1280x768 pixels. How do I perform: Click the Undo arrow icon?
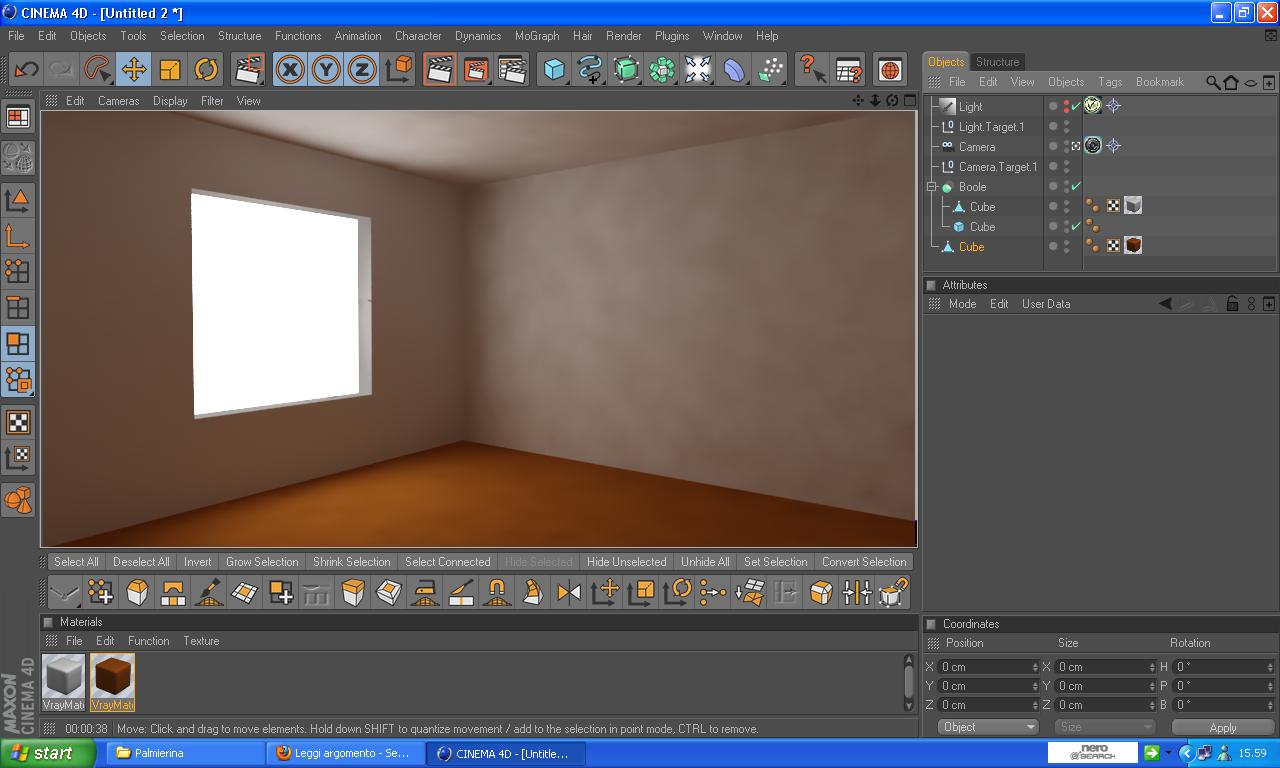pos(26,69)
